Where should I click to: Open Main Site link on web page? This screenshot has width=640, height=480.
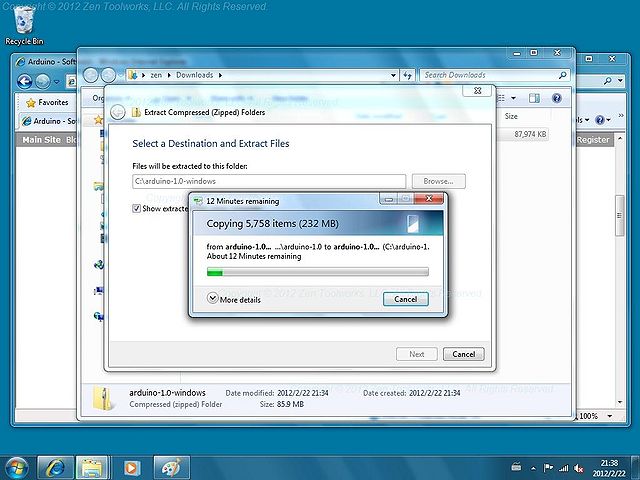(x=41, y=140)
